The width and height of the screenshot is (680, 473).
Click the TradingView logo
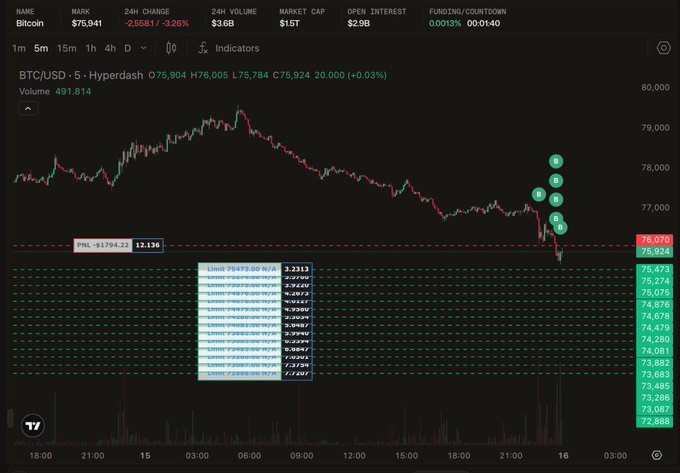pyautogui.click(x=33, y=426)
